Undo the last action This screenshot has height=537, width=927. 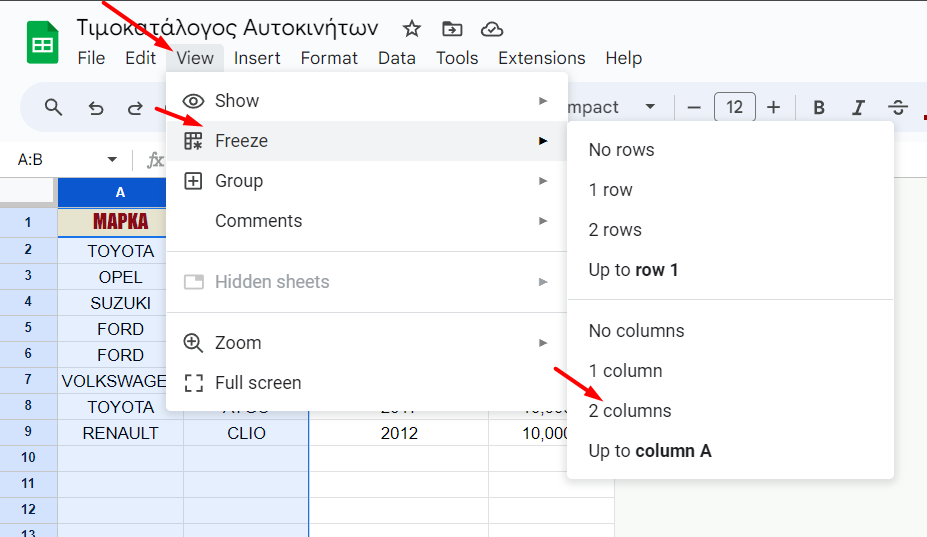click(95, 108)
